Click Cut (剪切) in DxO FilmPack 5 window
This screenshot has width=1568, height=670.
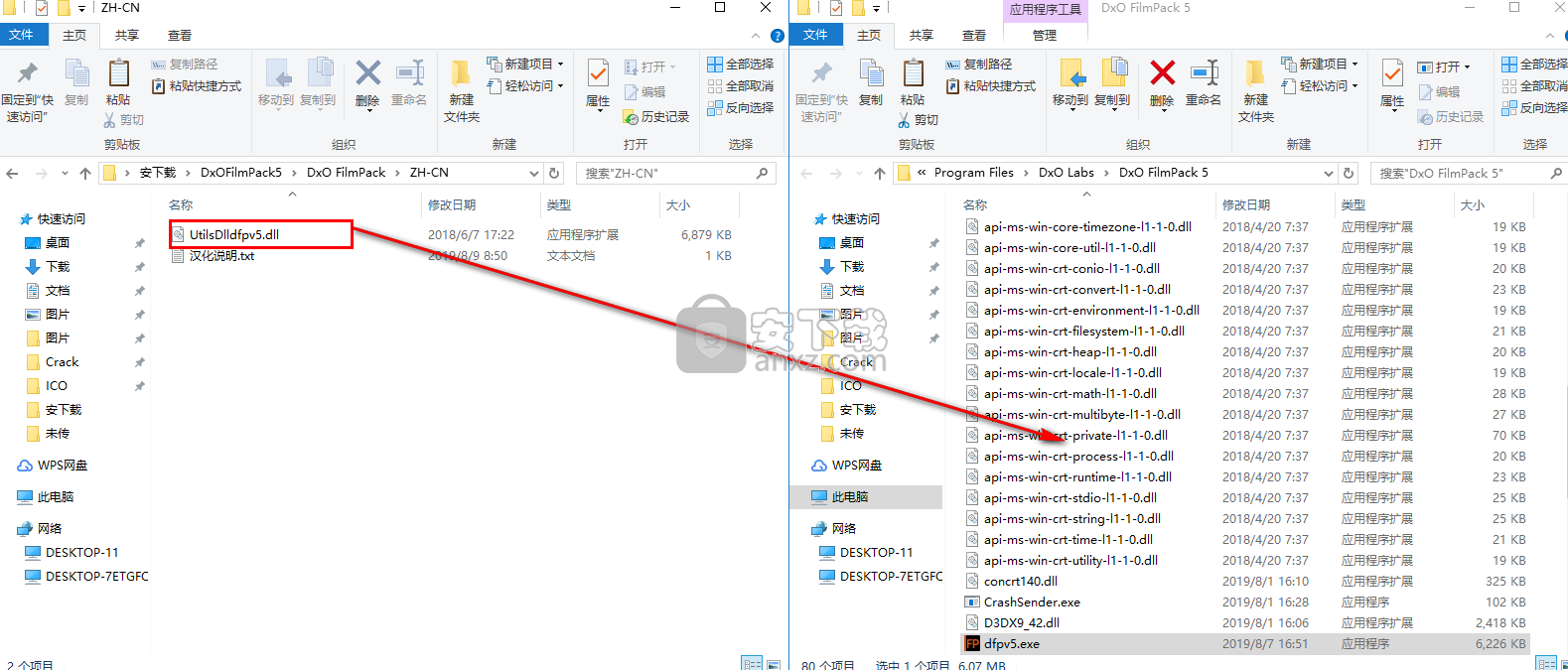pyautogui.click(x=918, y=120)
